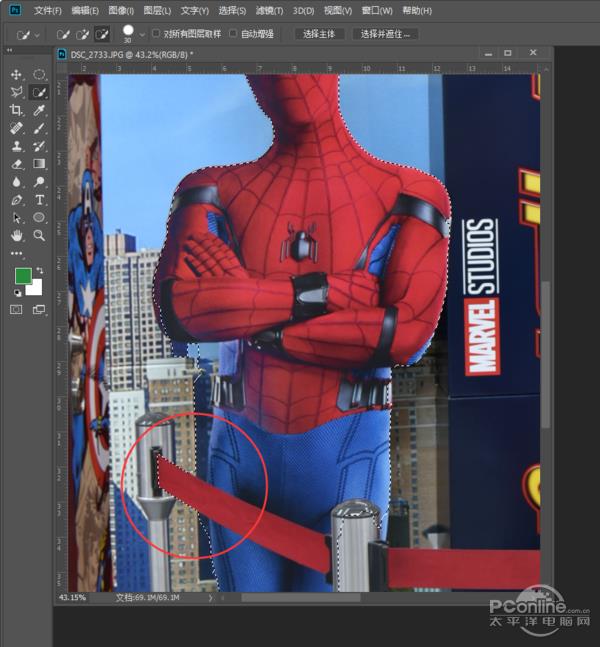Select the Eraser tool
The width and height of the screenshot is (600, 647).
tap(16, 164)
